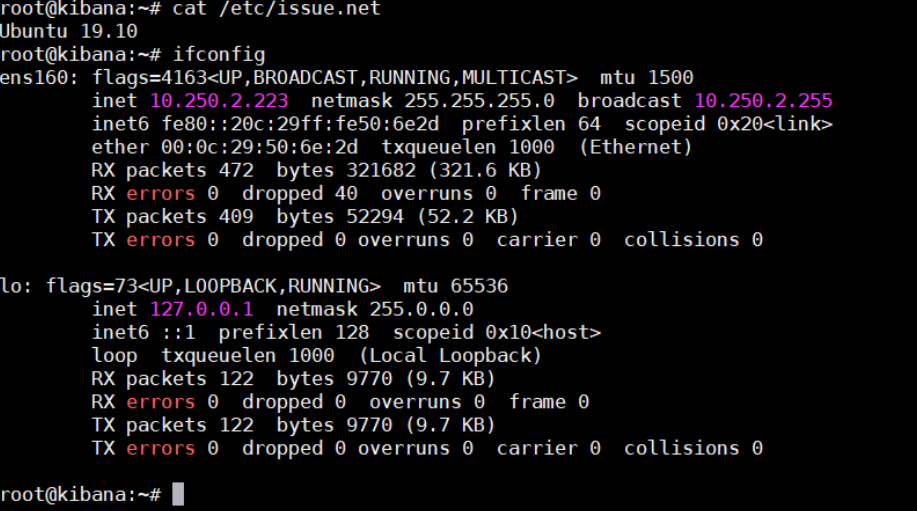
Task: Click the ifconfig command text
Action: pos(219,54)
